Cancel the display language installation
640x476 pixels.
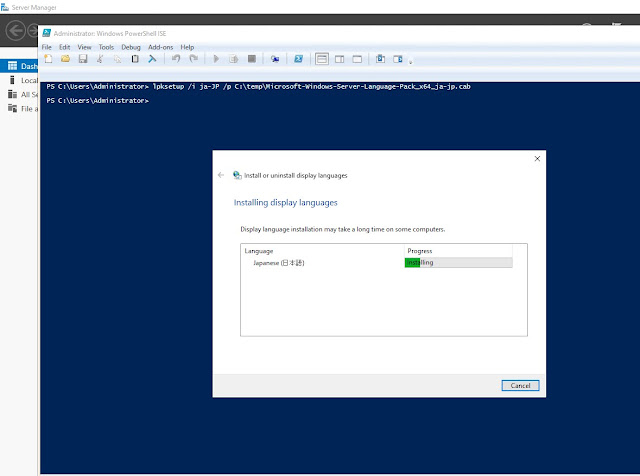(520, 385)
